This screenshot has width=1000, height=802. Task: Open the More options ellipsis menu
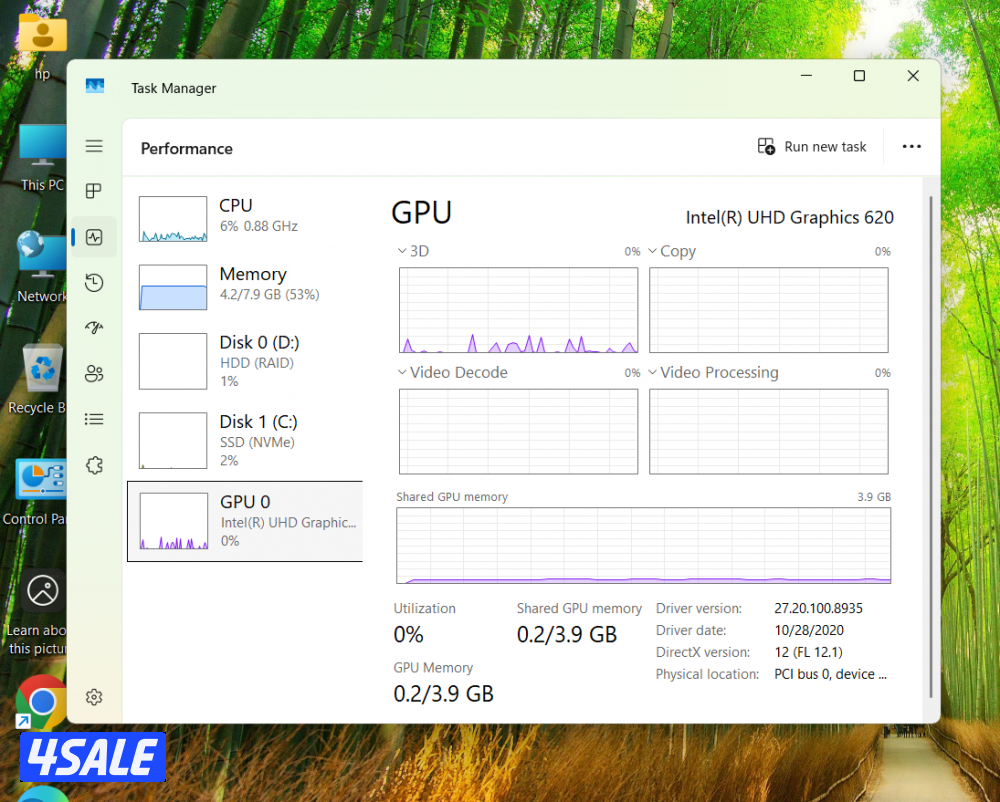911,146
